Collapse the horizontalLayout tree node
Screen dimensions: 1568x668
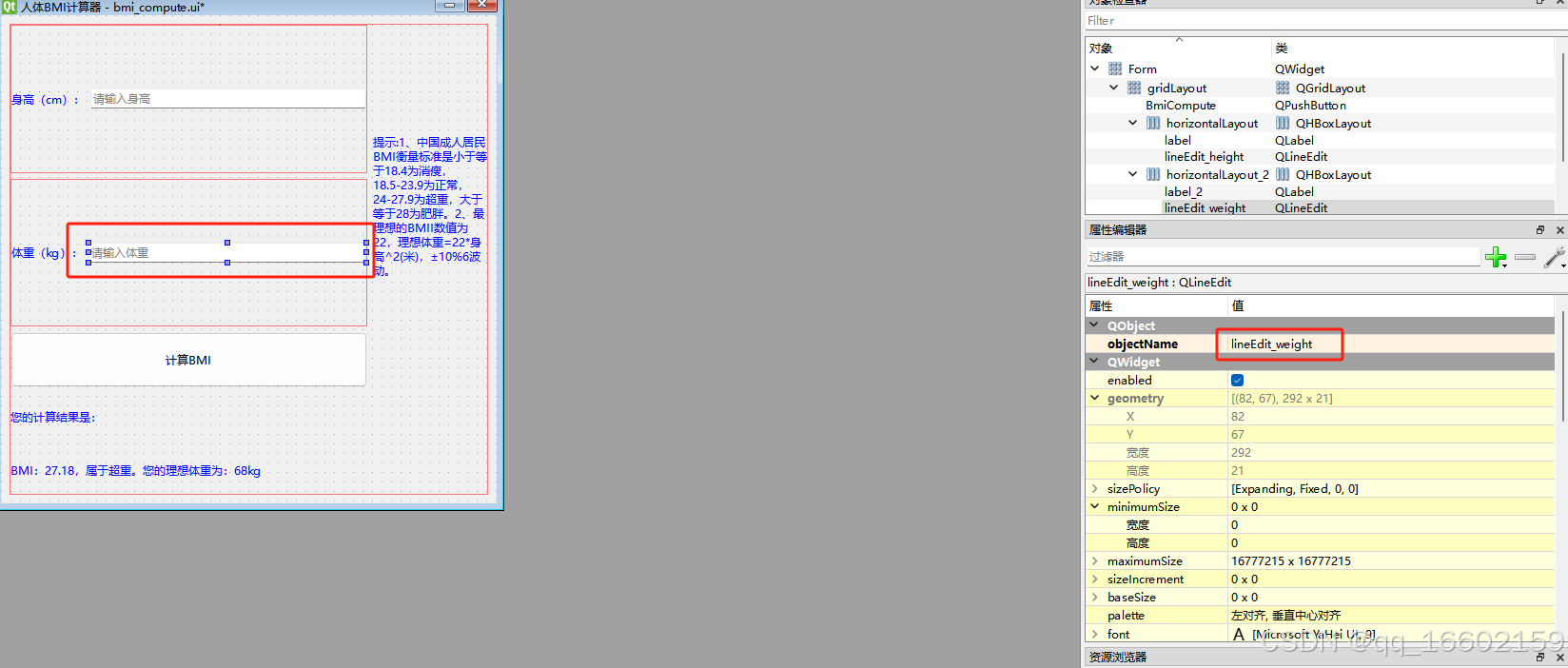[1132, 123]
